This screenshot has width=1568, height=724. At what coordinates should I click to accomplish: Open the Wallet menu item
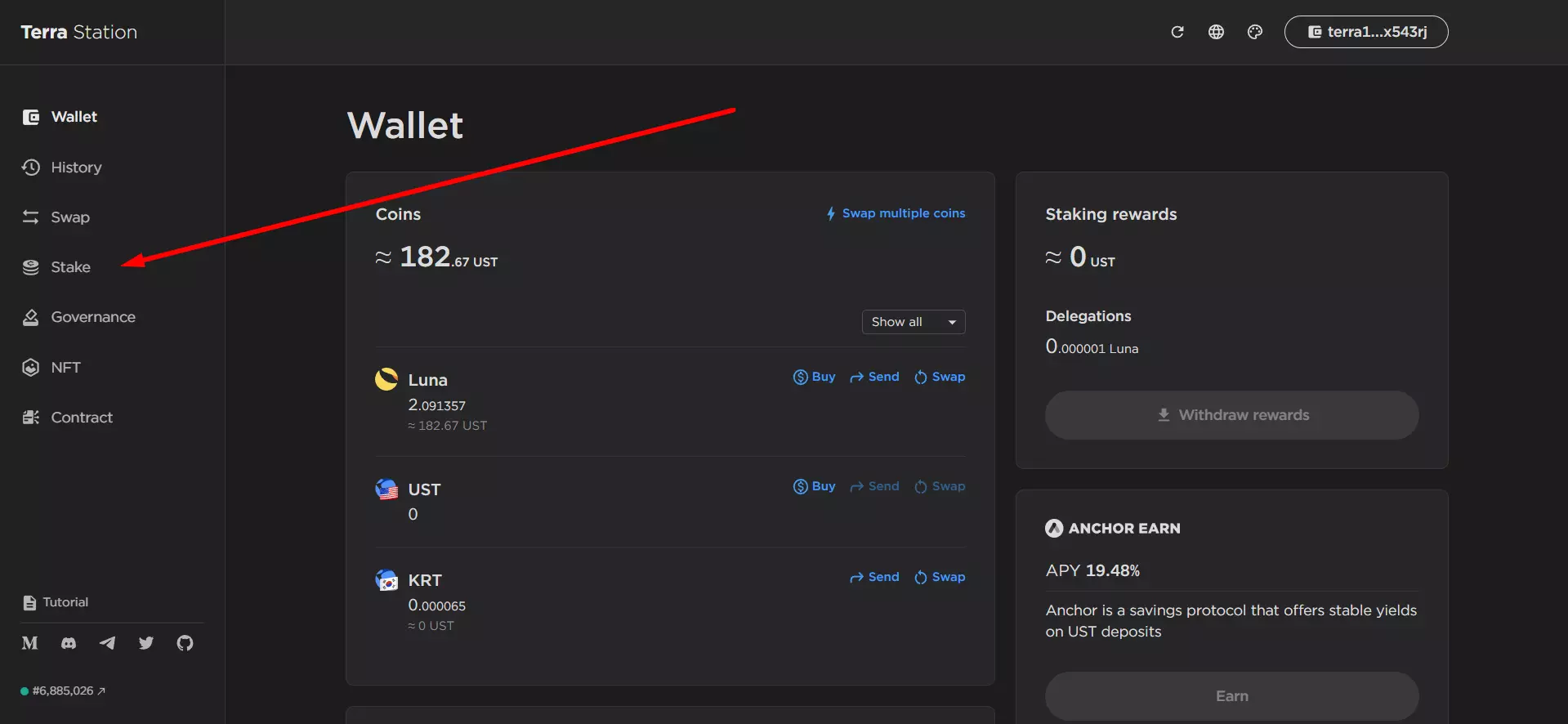tap(60, 117)
